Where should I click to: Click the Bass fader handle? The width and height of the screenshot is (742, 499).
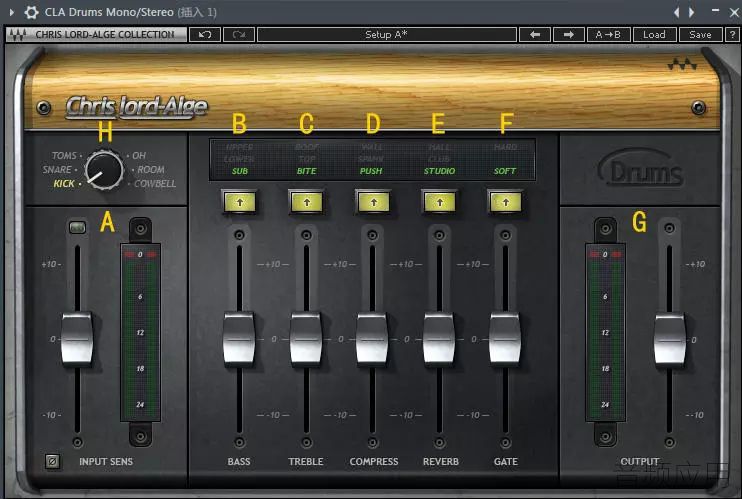[x=239, y=339]
